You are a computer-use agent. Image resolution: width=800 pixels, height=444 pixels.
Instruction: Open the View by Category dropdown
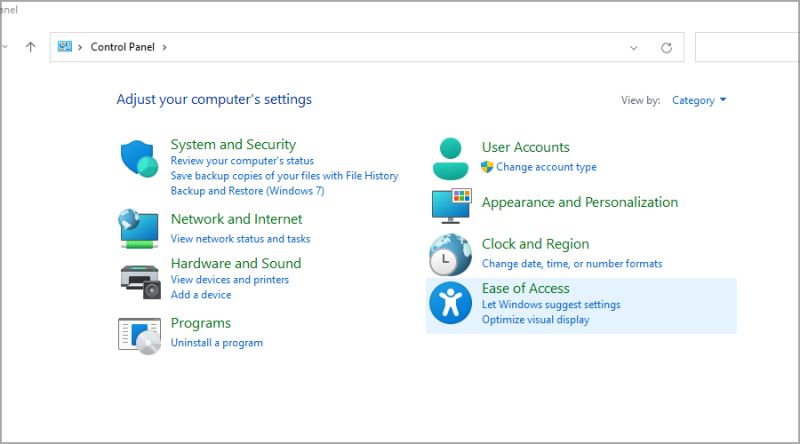point(699,100)
